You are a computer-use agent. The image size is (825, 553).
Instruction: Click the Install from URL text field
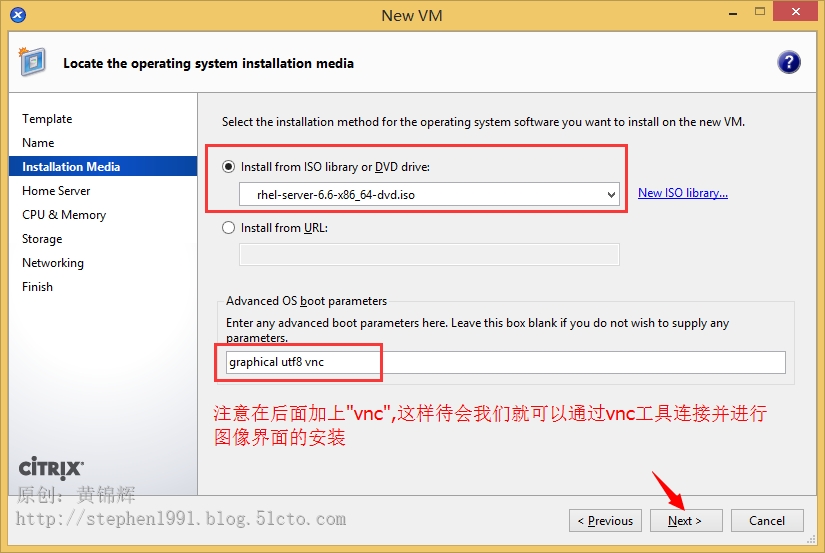[x=429, y=255]
